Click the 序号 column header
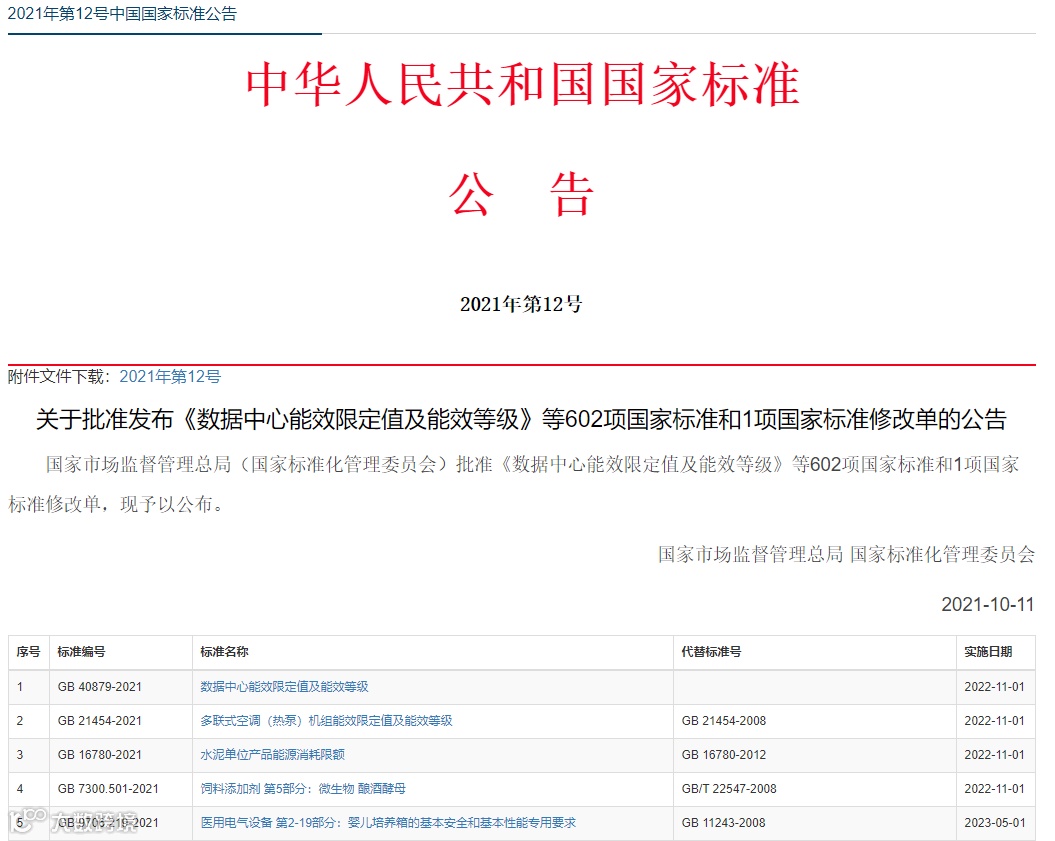This screenshot has height=841, width=1055. pos(28,652)
